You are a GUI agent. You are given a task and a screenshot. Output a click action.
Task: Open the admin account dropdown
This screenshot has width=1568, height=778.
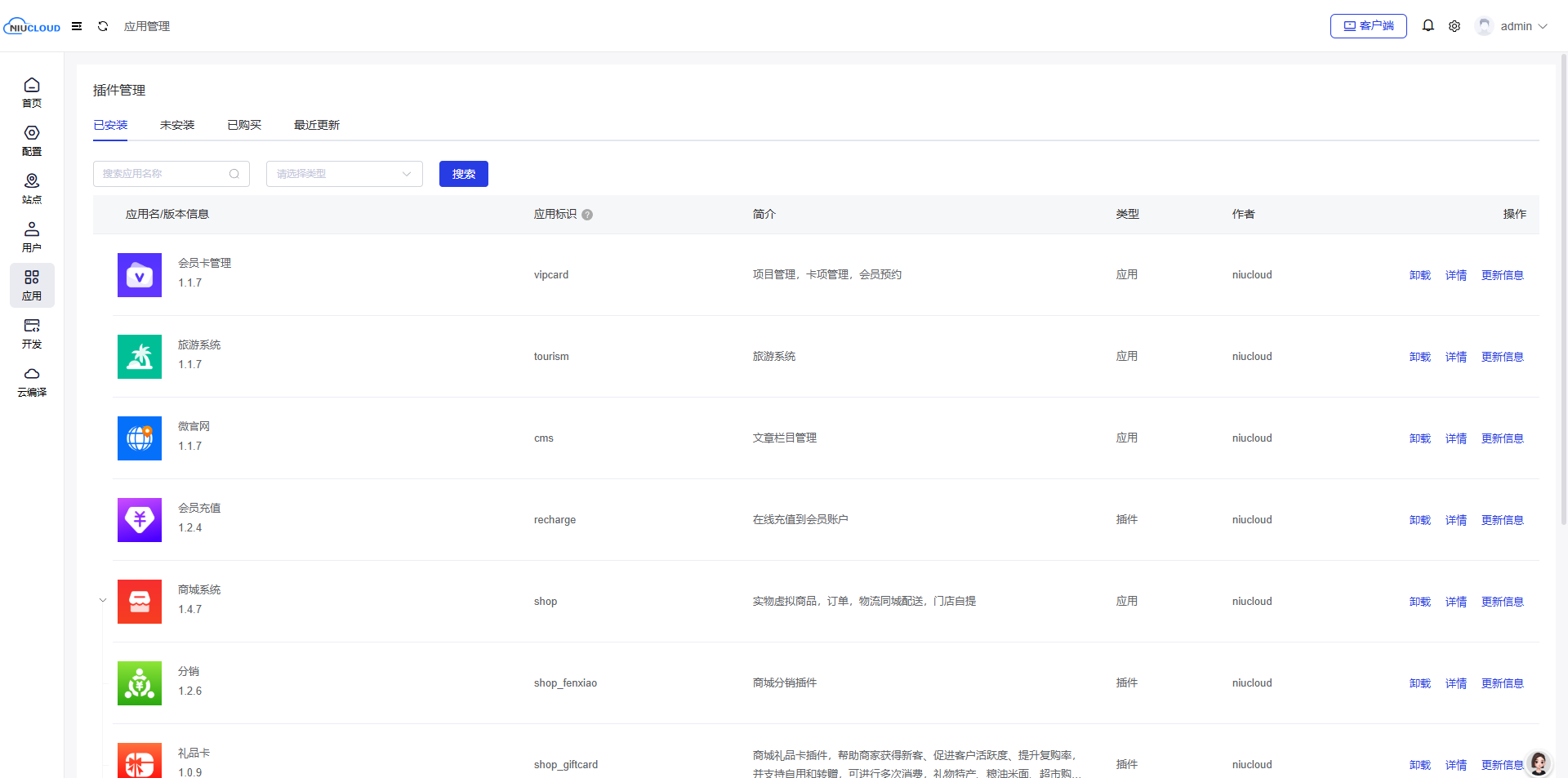1513,26
